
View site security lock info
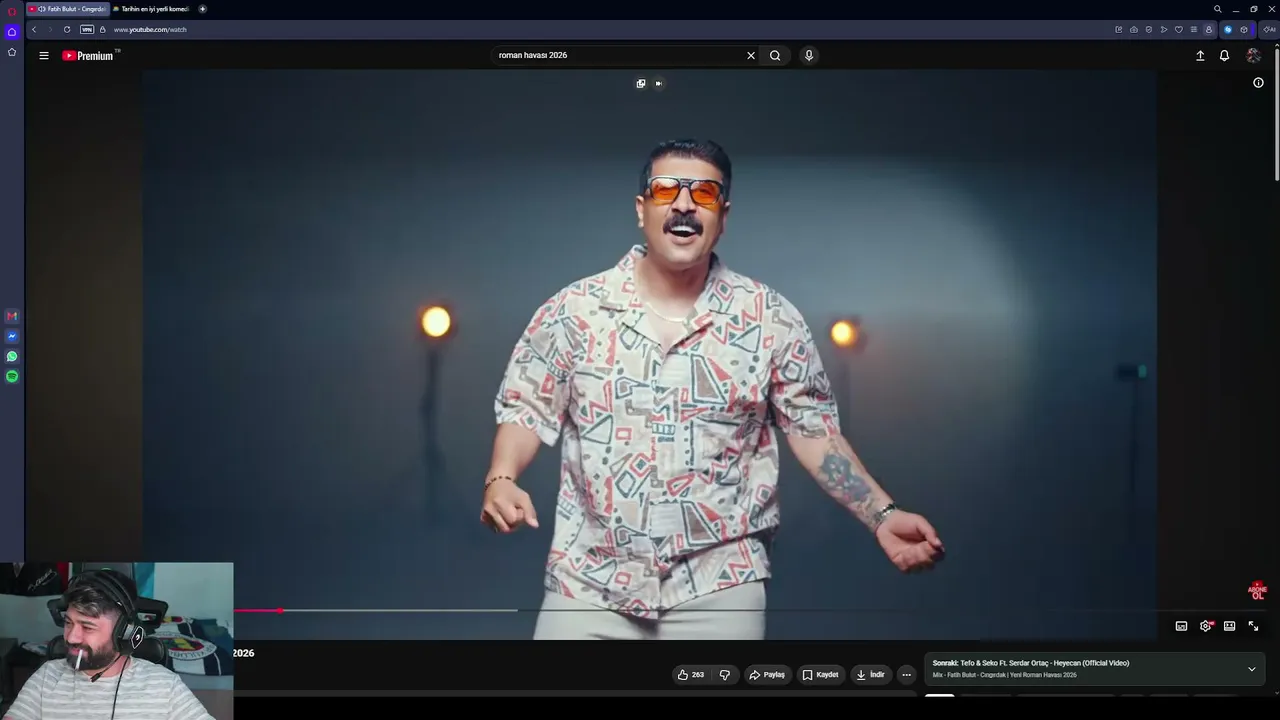(103, 30)
